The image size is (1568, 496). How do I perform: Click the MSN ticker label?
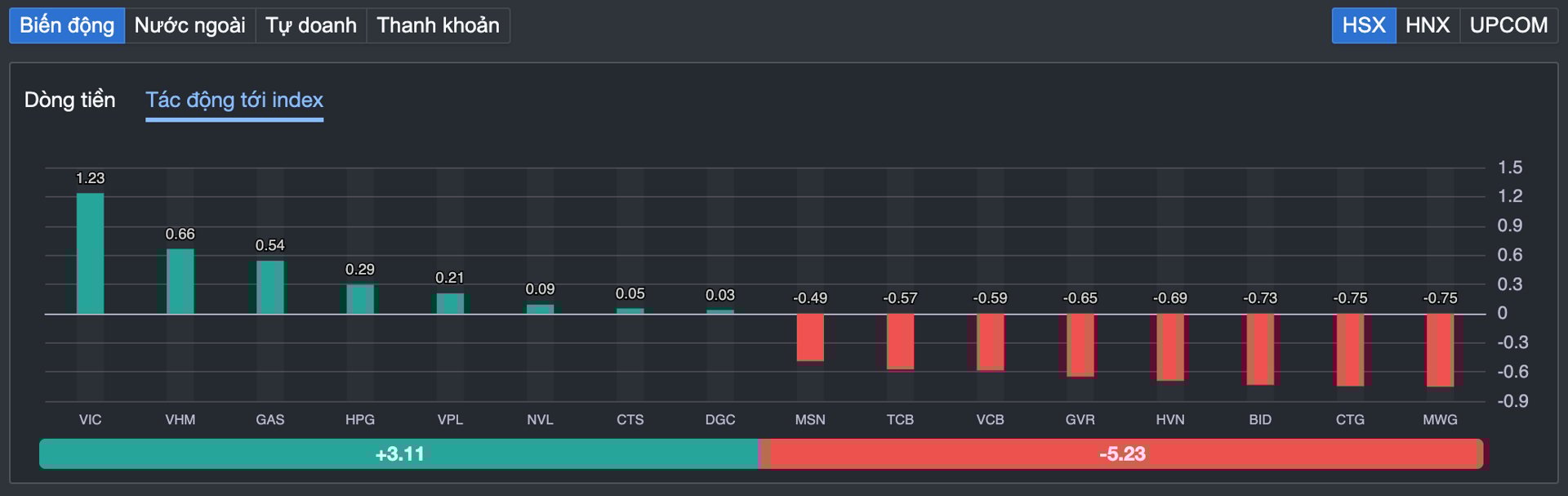[810, 419]
